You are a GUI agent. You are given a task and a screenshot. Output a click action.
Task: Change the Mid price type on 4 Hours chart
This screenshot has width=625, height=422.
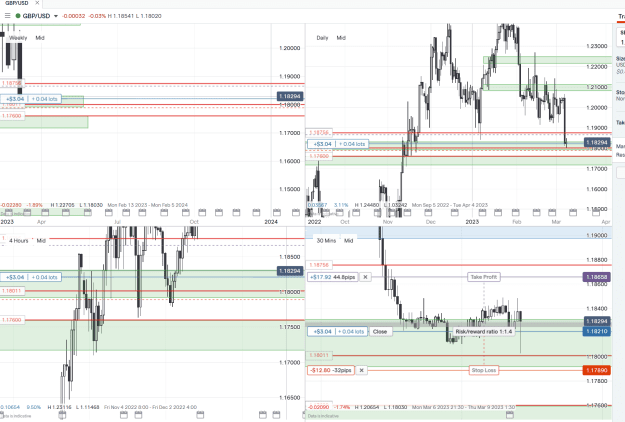pyautogui.click(x=41, y=241)
